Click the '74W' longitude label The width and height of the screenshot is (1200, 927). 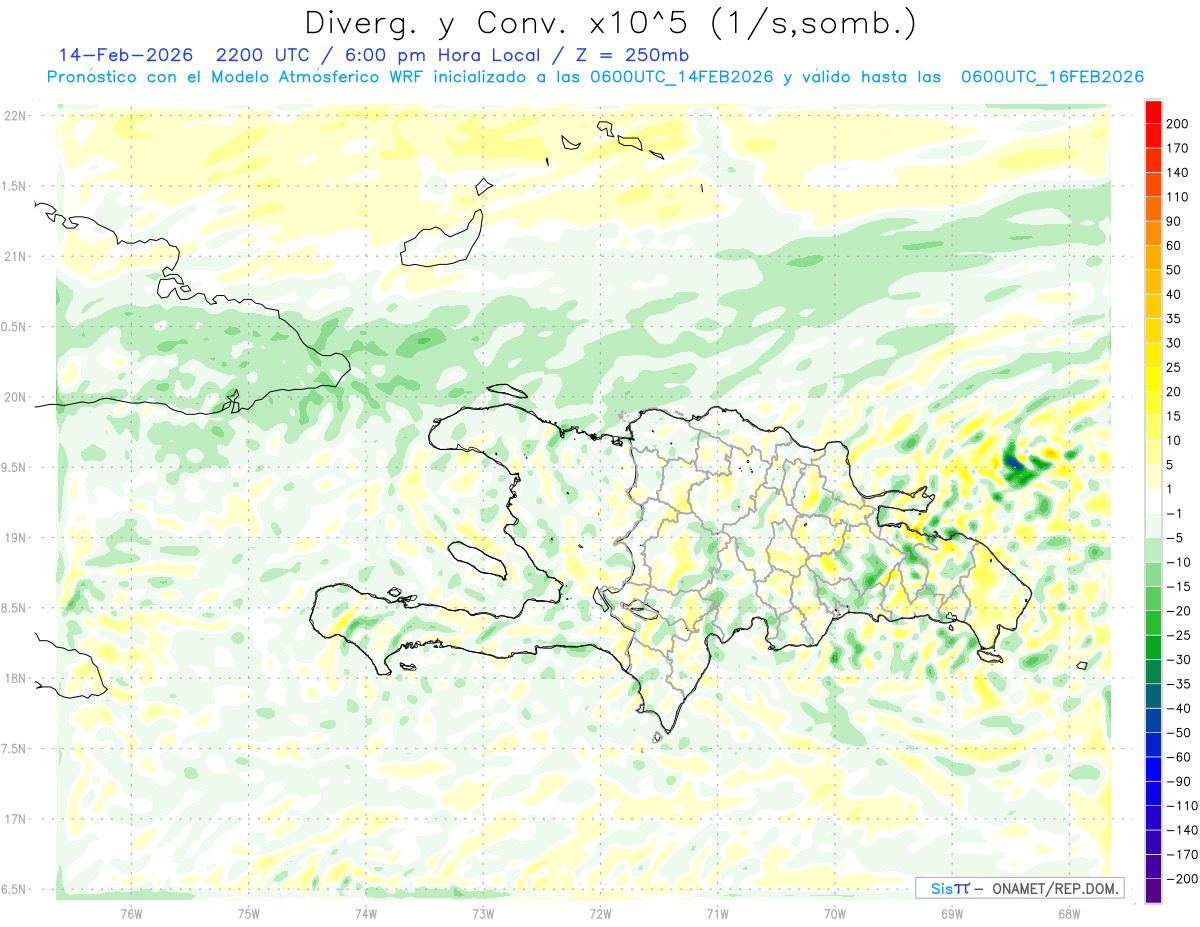[x=366, y=913]
